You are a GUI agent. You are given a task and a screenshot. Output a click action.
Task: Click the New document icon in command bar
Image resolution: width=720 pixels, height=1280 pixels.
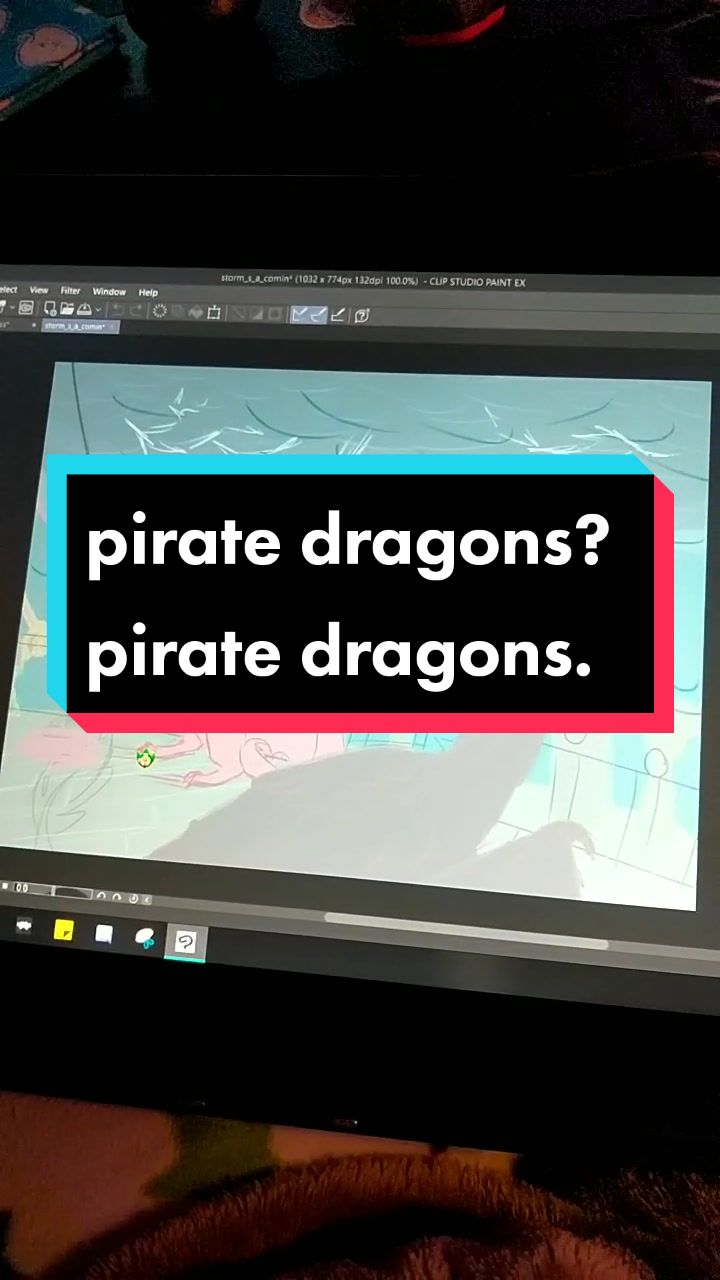pos(51,308)
